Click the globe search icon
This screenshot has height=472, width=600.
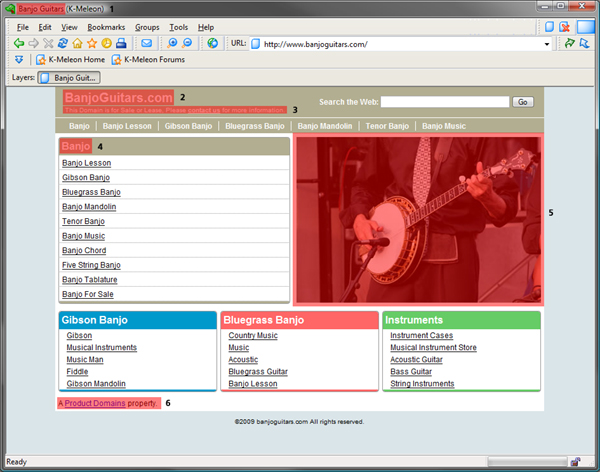click(x=213, y=43)
